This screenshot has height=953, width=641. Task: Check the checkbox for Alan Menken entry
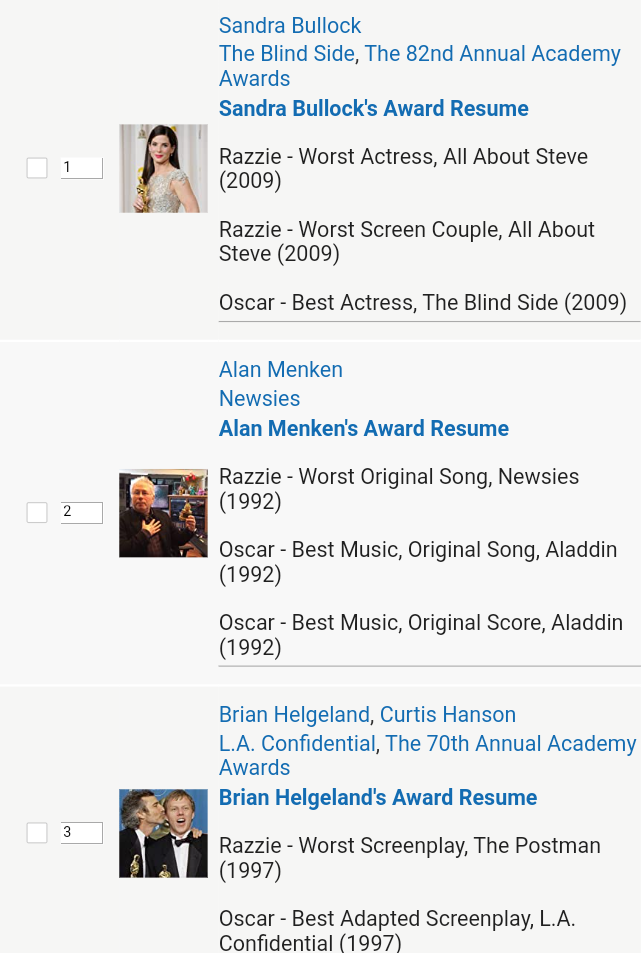pyautogui.click(x=37, y=513)
